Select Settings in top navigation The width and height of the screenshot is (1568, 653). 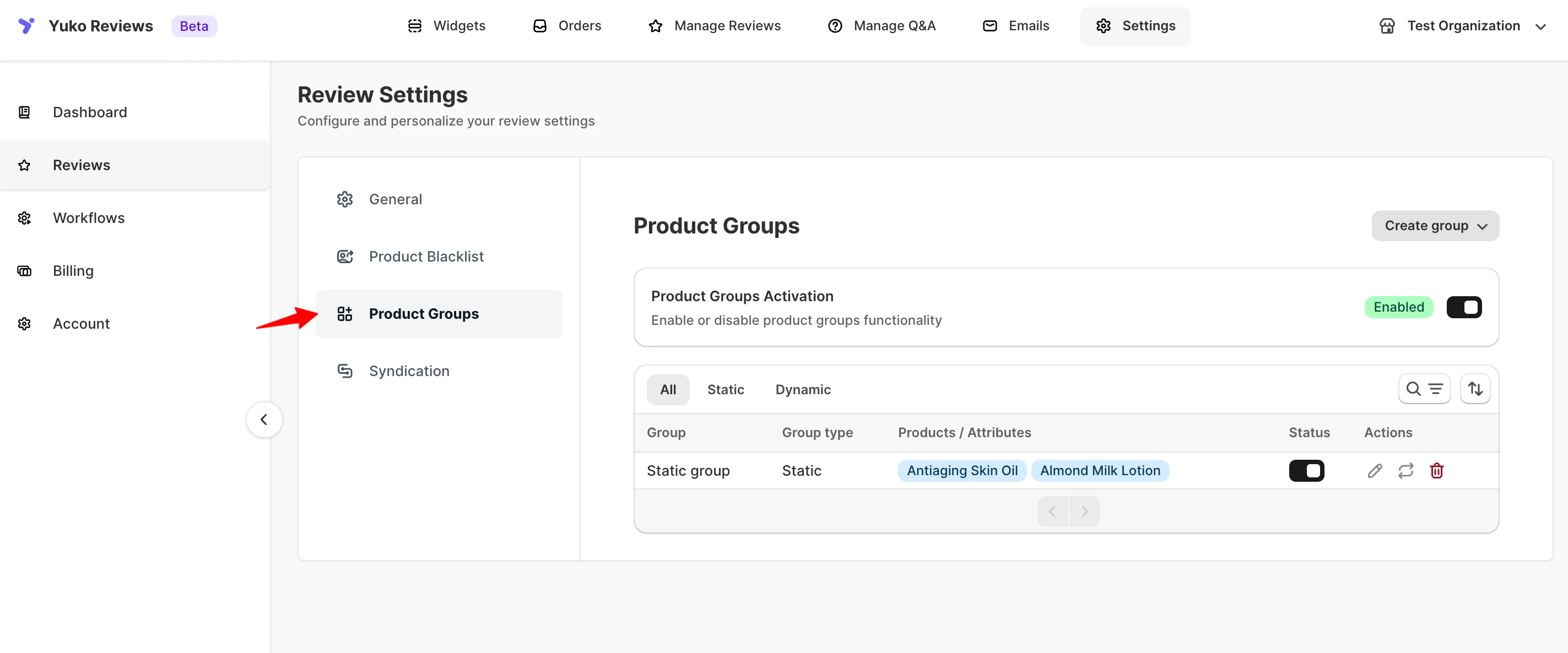1135,25
